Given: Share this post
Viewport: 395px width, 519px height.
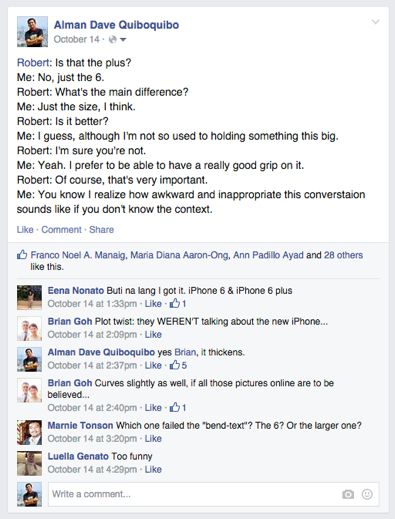Looking at the screenshot, I should click(101, 229).
